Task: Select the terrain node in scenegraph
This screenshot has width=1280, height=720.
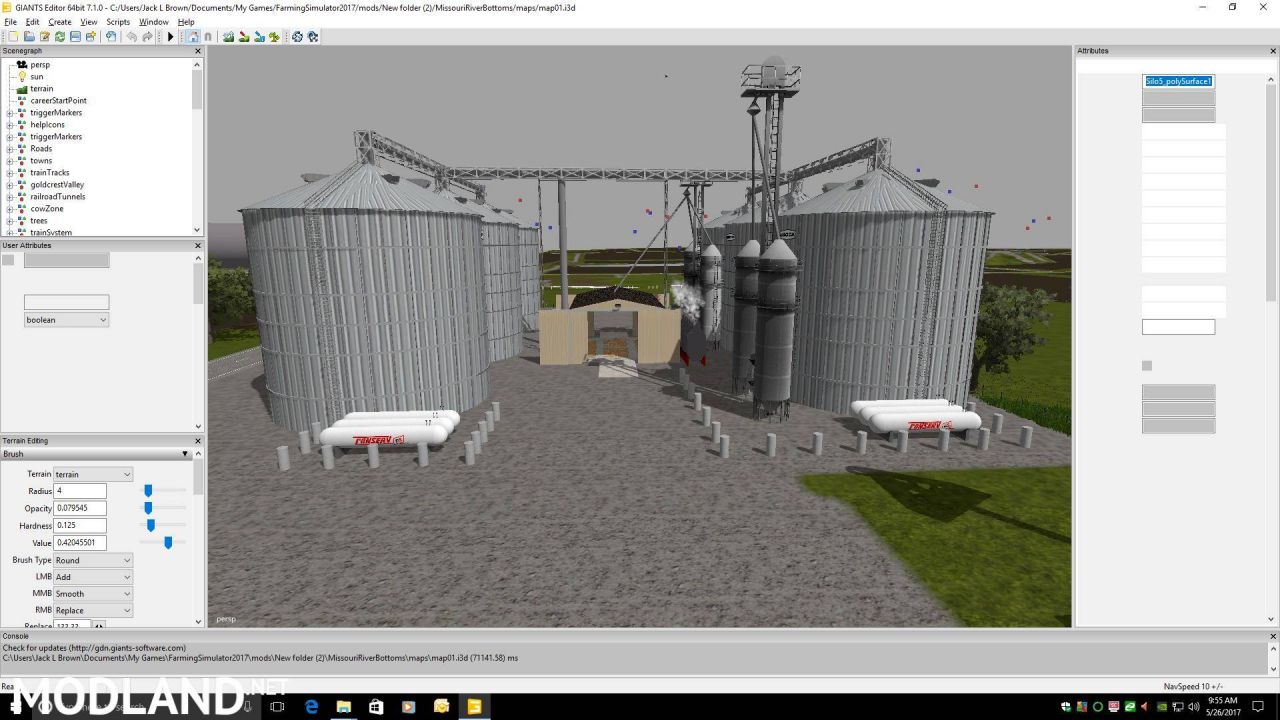Action: coord(42,88)
